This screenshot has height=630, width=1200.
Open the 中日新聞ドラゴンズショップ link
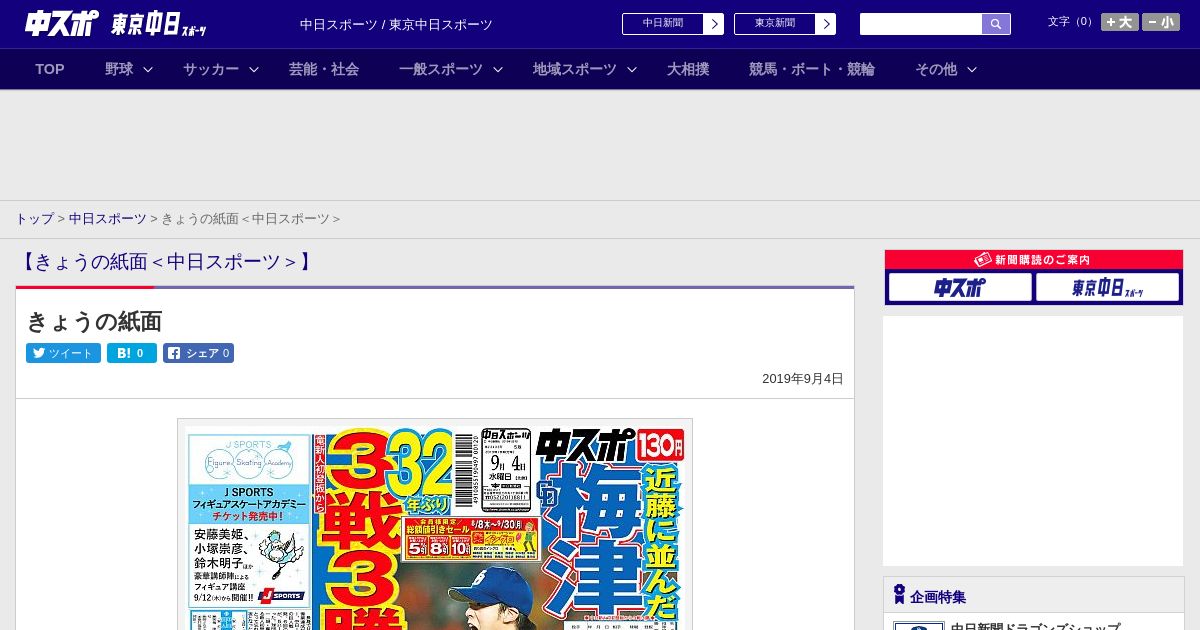coord(1035,626)
